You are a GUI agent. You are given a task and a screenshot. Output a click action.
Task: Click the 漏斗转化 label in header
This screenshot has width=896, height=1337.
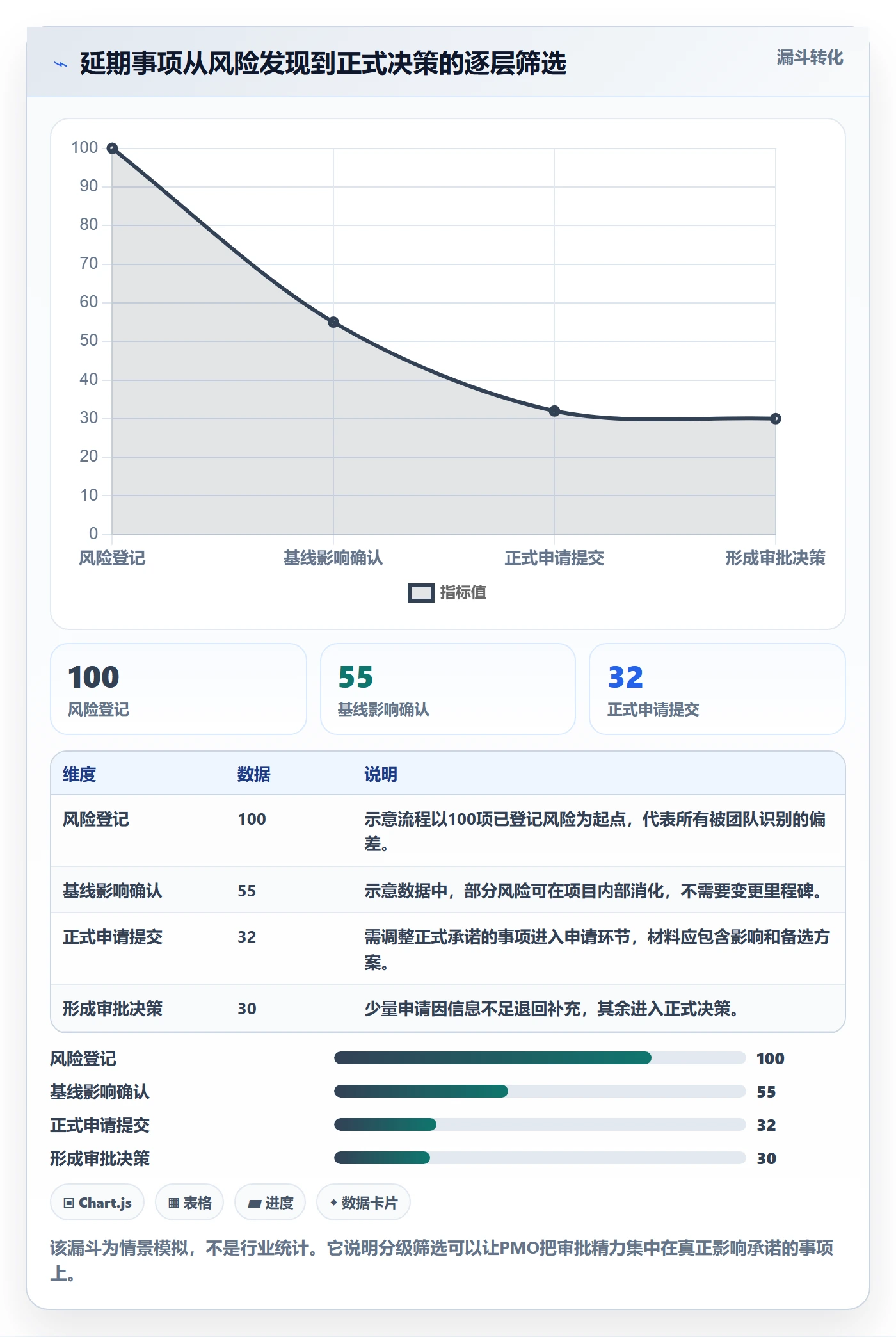810,58
